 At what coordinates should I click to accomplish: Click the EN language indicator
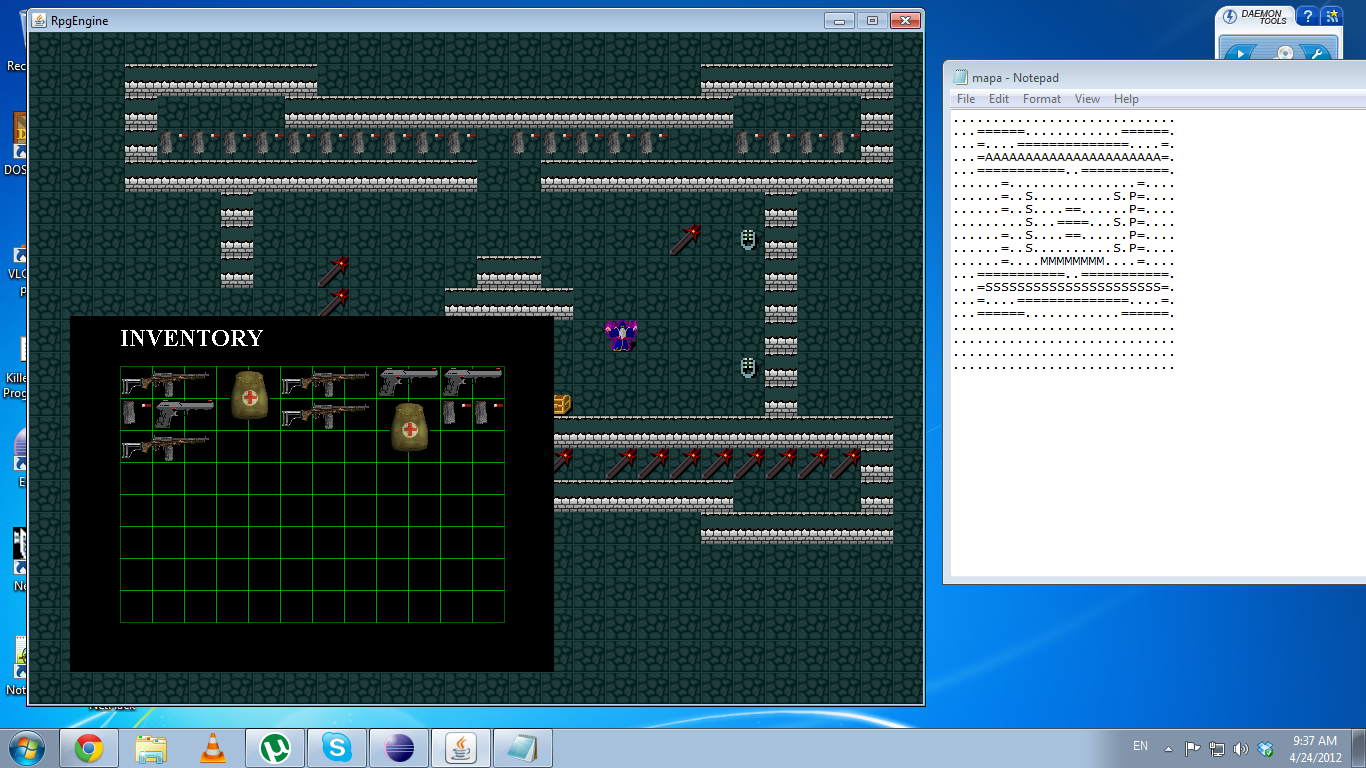[x=1140, y=746]
